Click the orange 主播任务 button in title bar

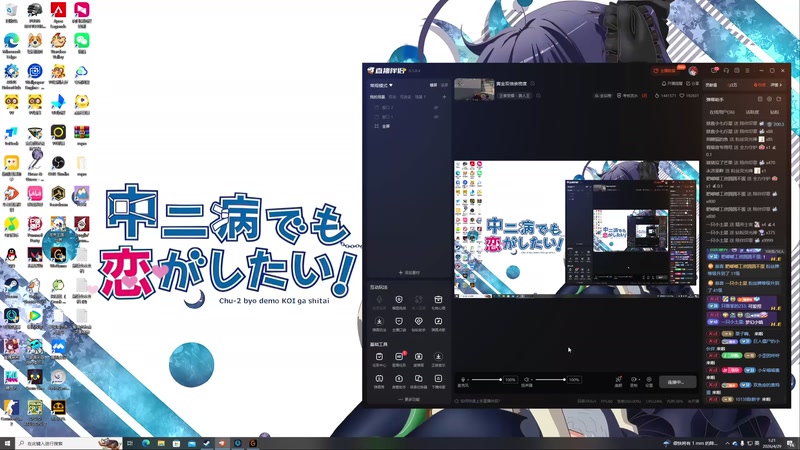665,70
